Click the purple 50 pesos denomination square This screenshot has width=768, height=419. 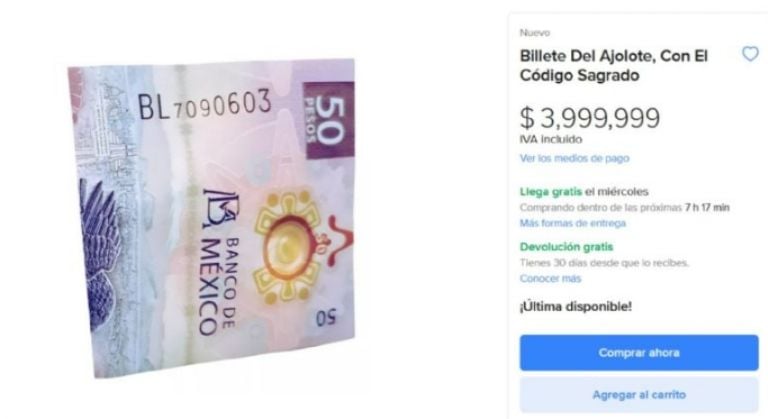329,121
